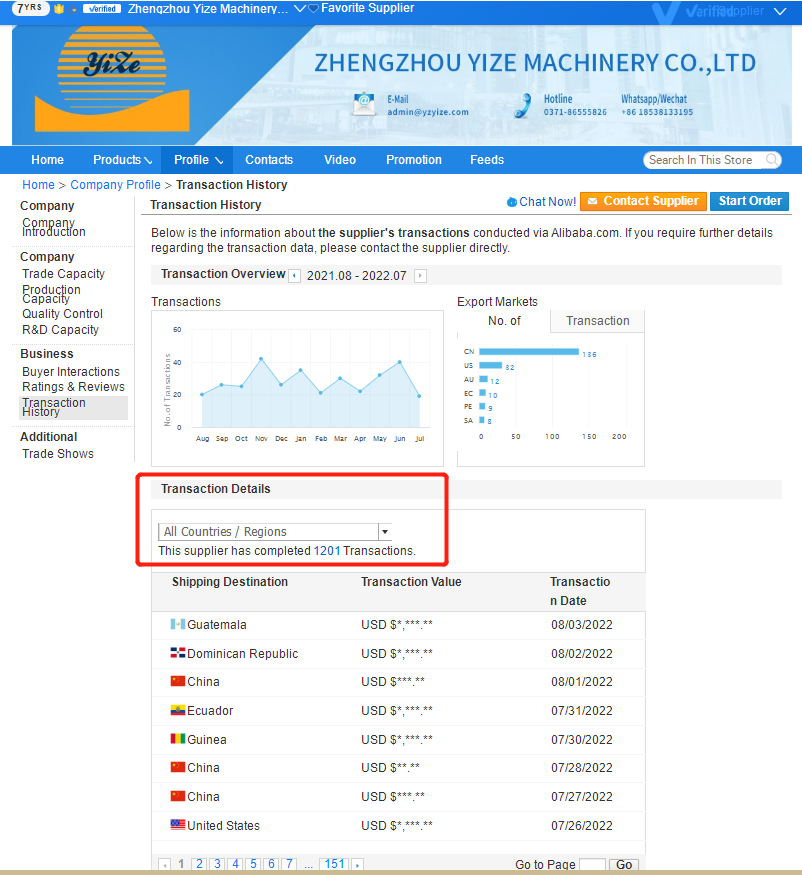Expand the Profile menu
The height and width of the screenshot is (875, 802).
tap(198, 160)
